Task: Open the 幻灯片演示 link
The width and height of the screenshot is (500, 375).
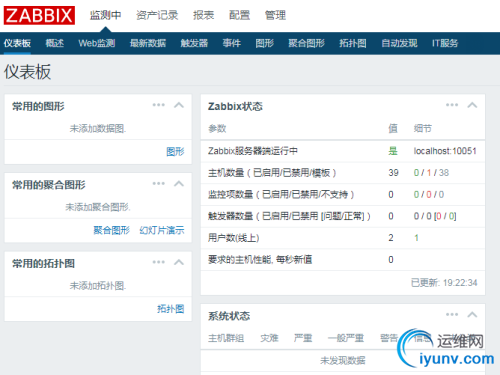Action: pyautogui.click(x=162, y=230)
